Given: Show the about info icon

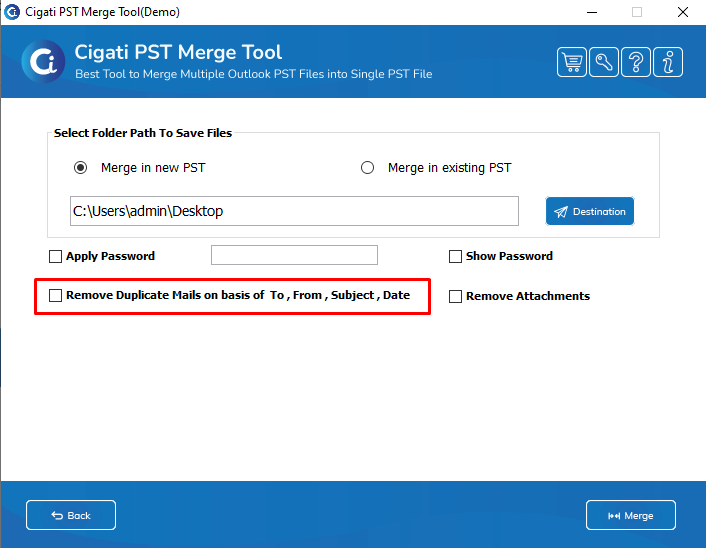Looking at the screenshot, I should point(668,62).
